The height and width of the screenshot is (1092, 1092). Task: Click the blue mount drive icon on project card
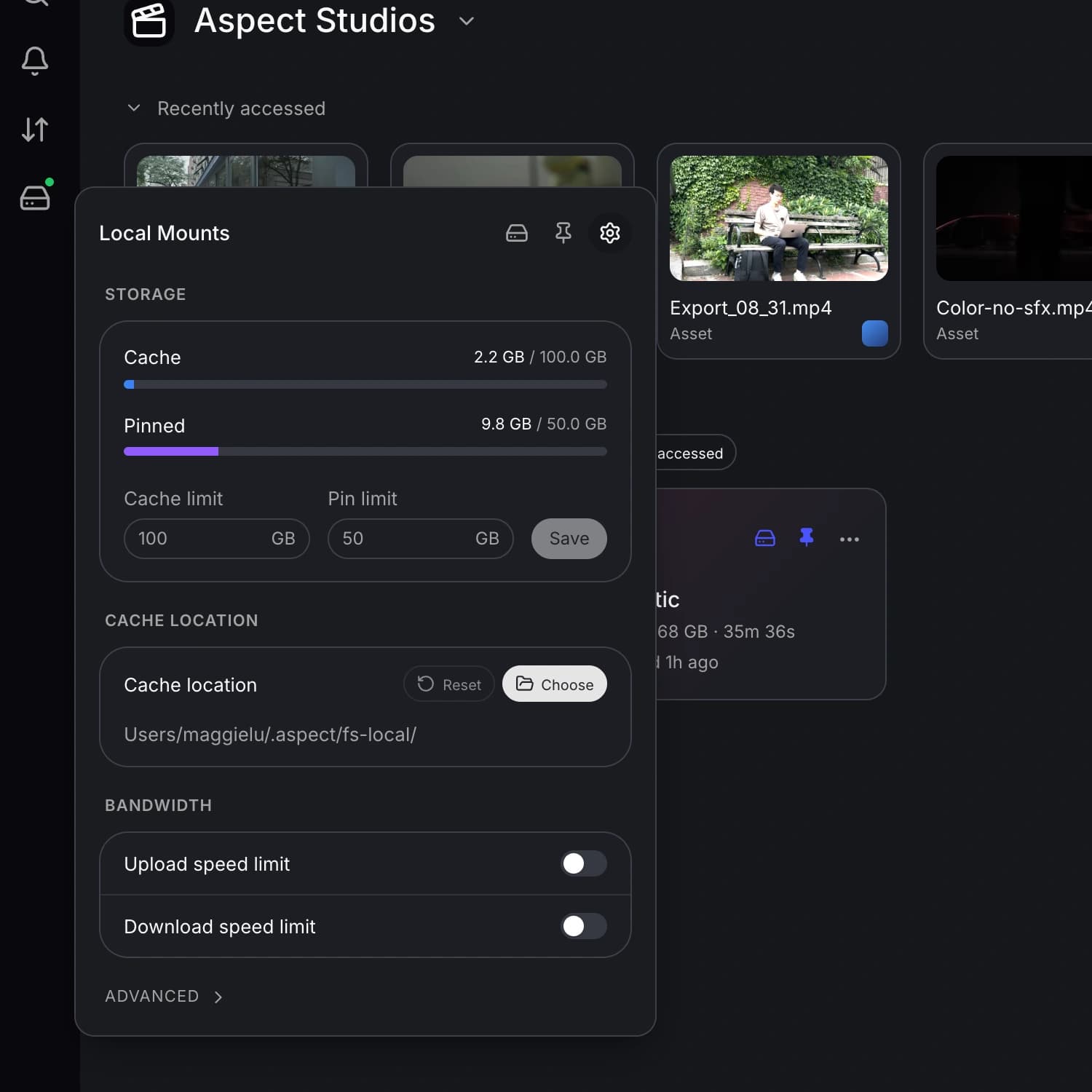pos(765,539)
